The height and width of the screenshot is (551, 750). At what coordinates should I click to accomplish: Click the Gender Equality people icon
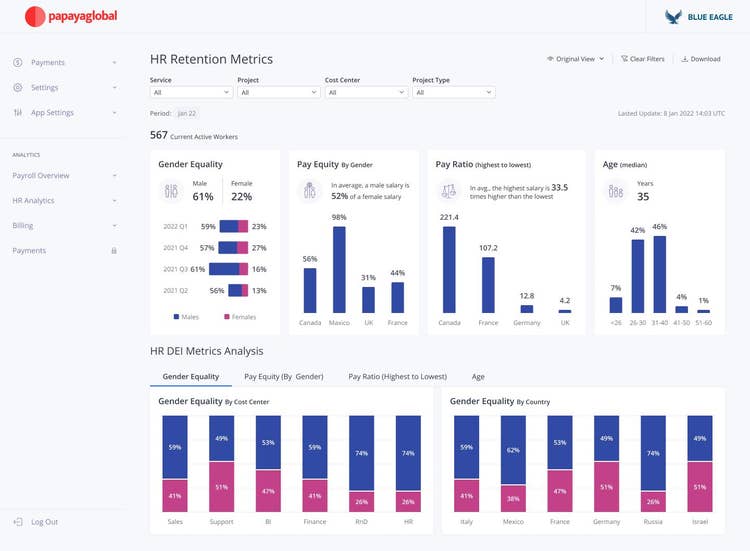pyautogui.click(x=171, y=191)
